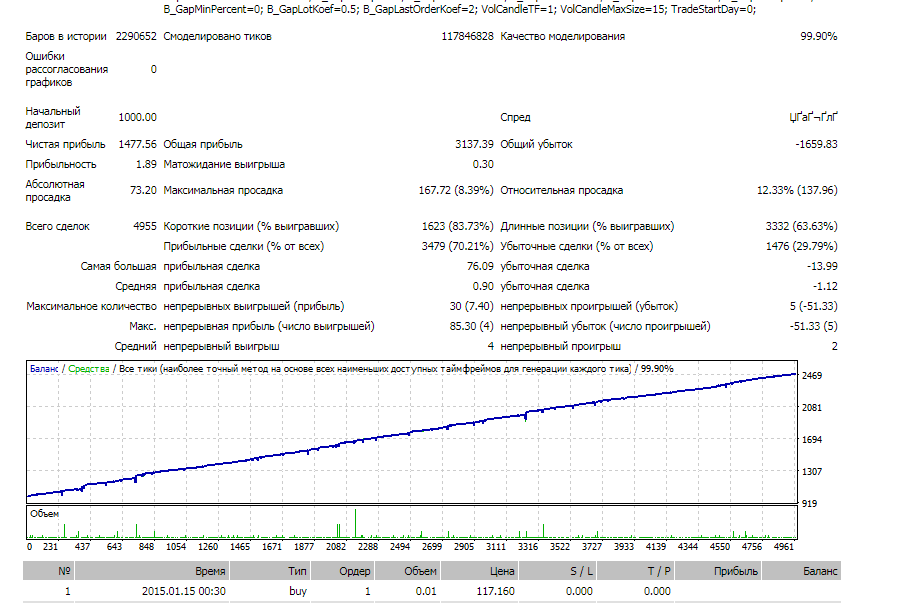Screen dimensions: 899x603
Task: Select the initial deposit value 1000.00
Action: point(137,117)
